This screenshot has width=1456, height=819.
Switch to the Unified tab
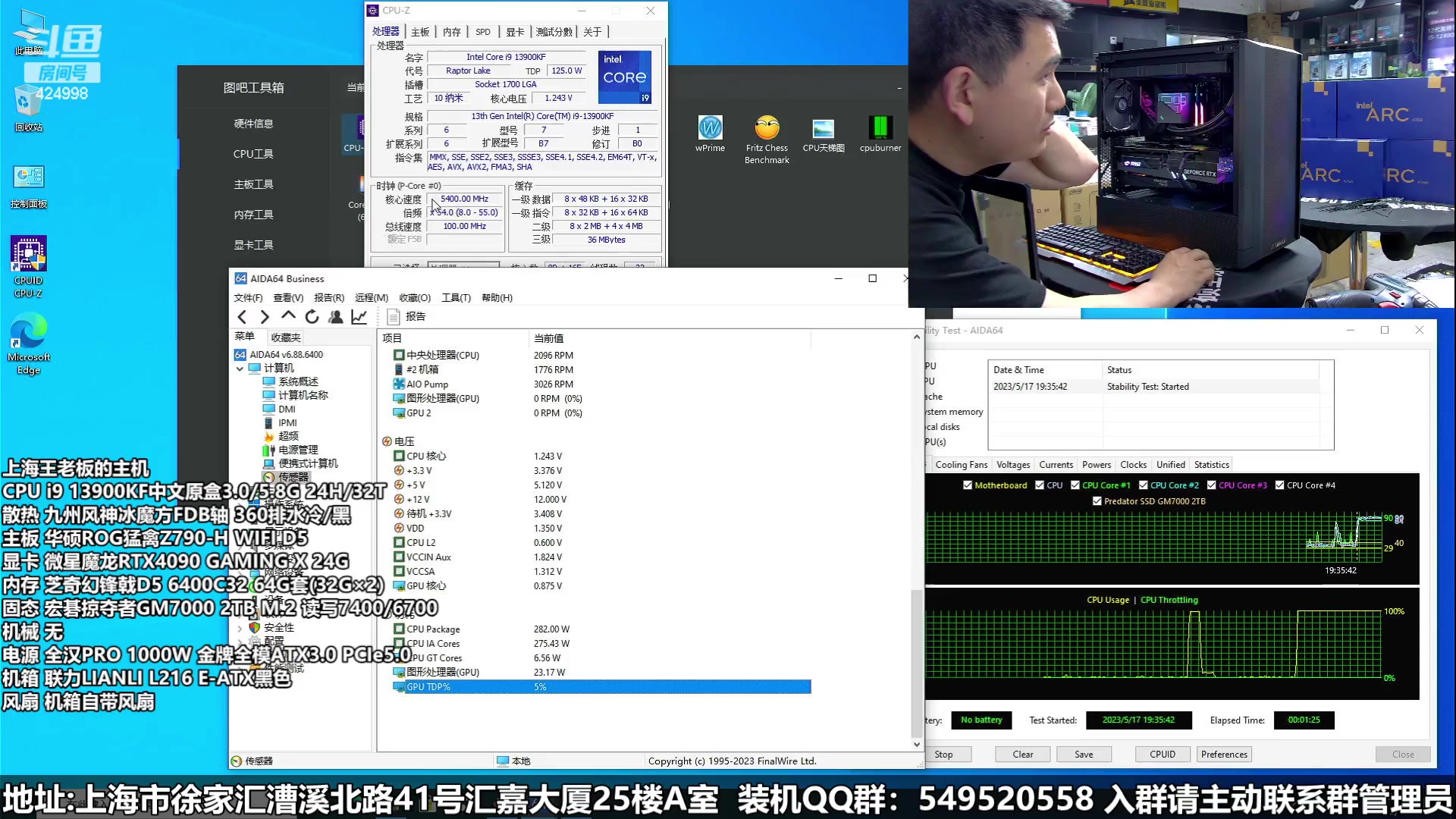pyautogui.click(x=1171, y=465)
